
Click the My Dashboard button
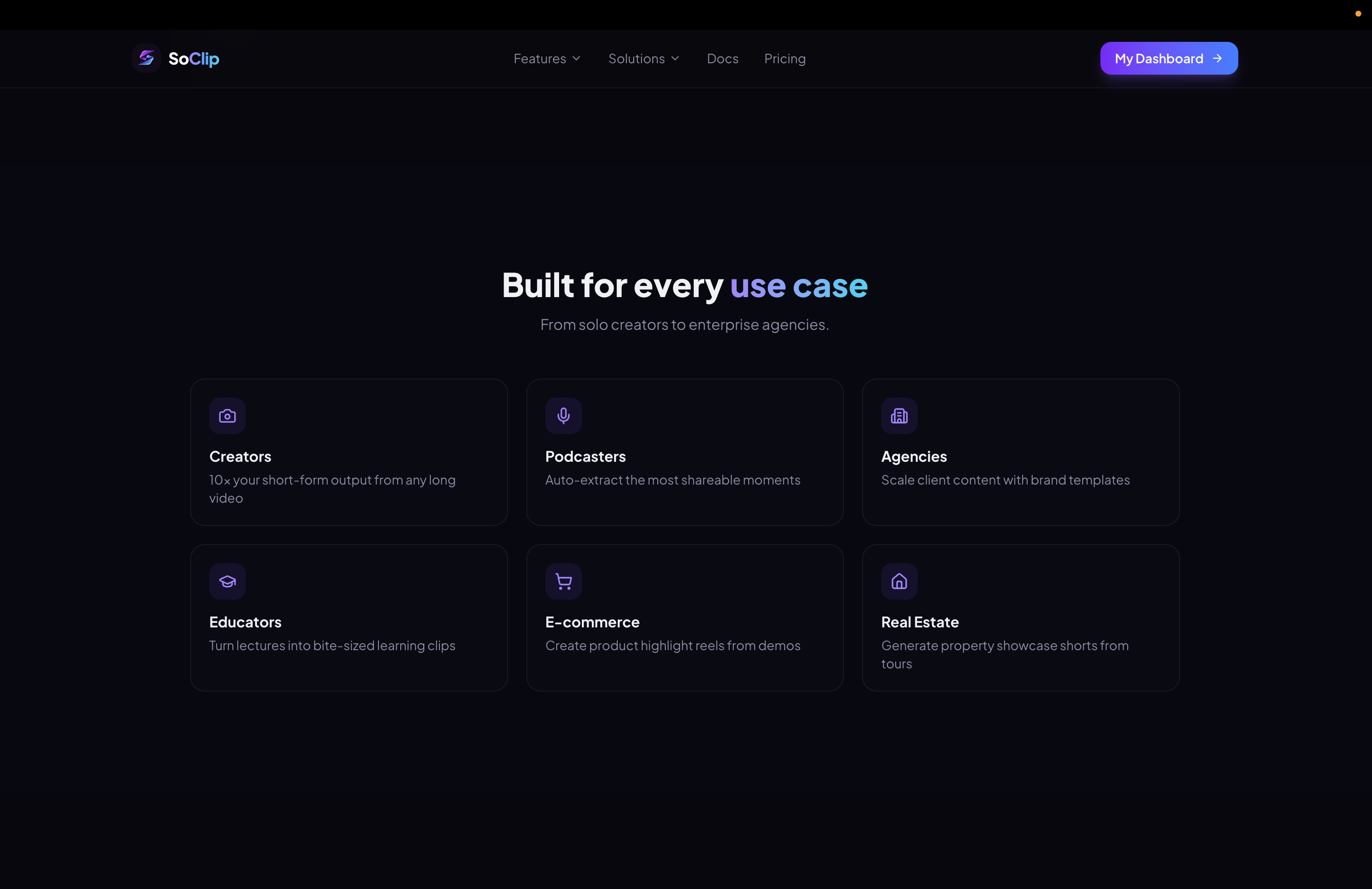pyautogui.click(x=1169, y=58)
